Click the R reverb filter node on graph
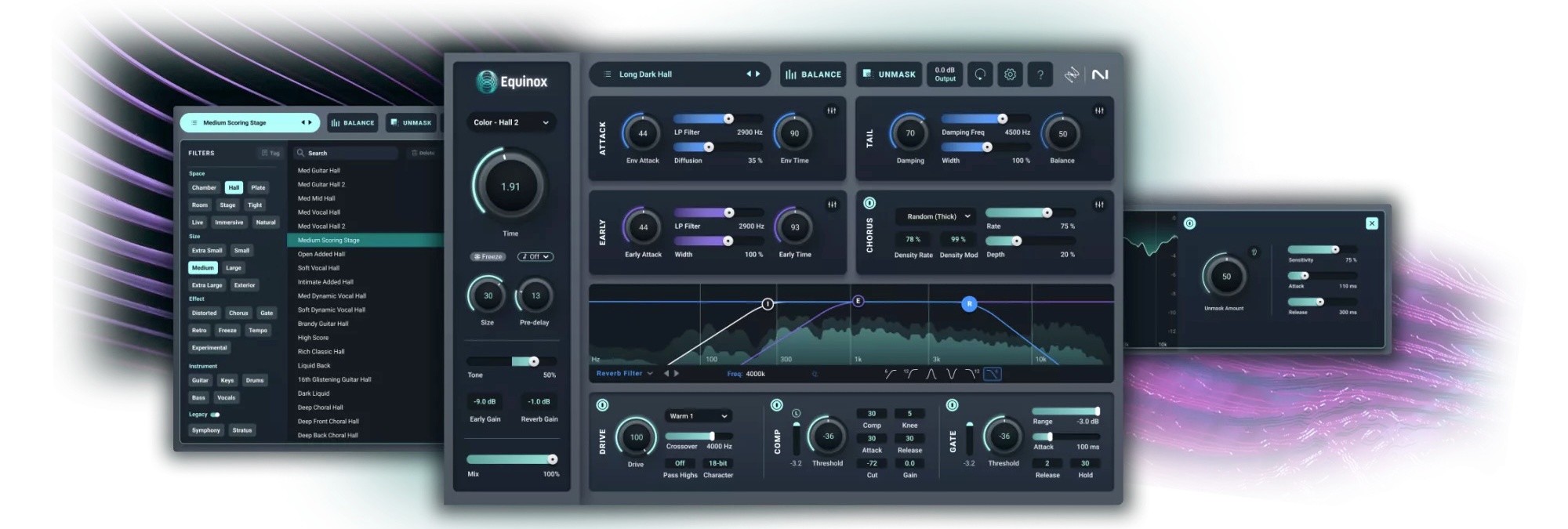The height and width of the screenshot is (529, 1568). point(969,303)
